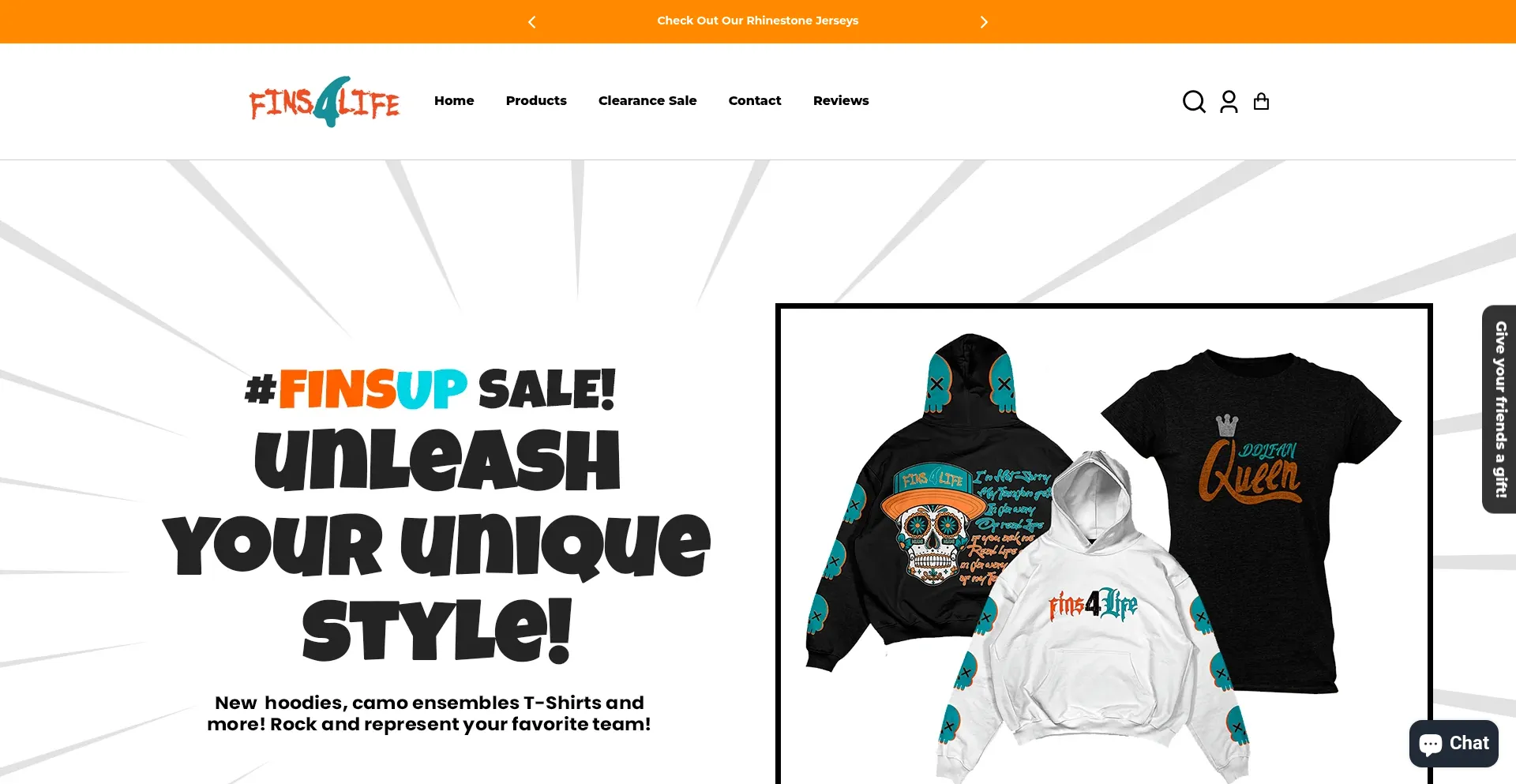Open the 'Give your friends a gift!' tab

pyautogui.click(x=1499, y=409)
